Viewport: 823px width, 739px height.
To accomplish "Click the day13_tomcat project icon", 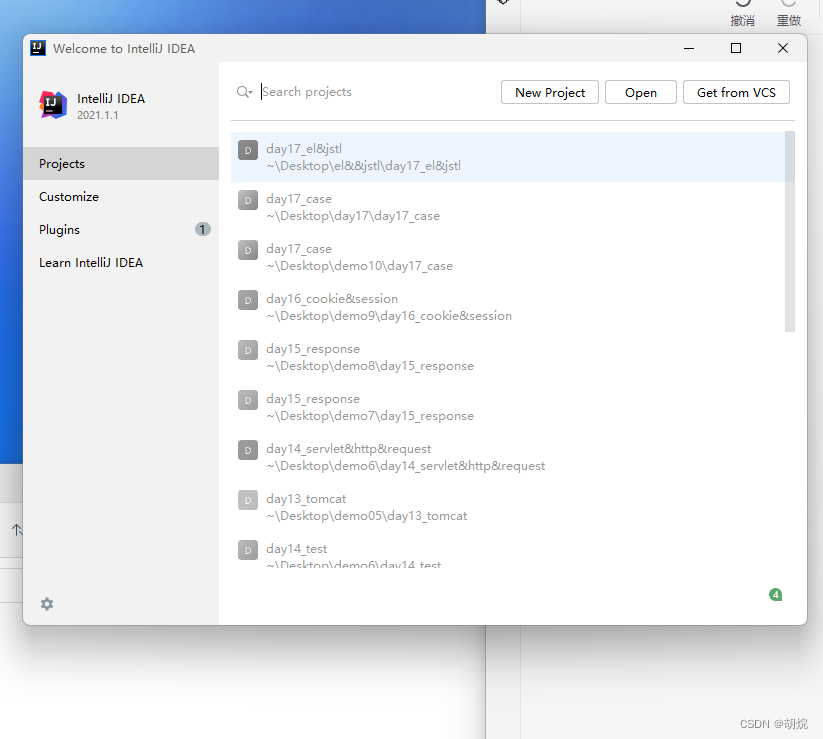I will pyautogui.click(x=248, y=500).
